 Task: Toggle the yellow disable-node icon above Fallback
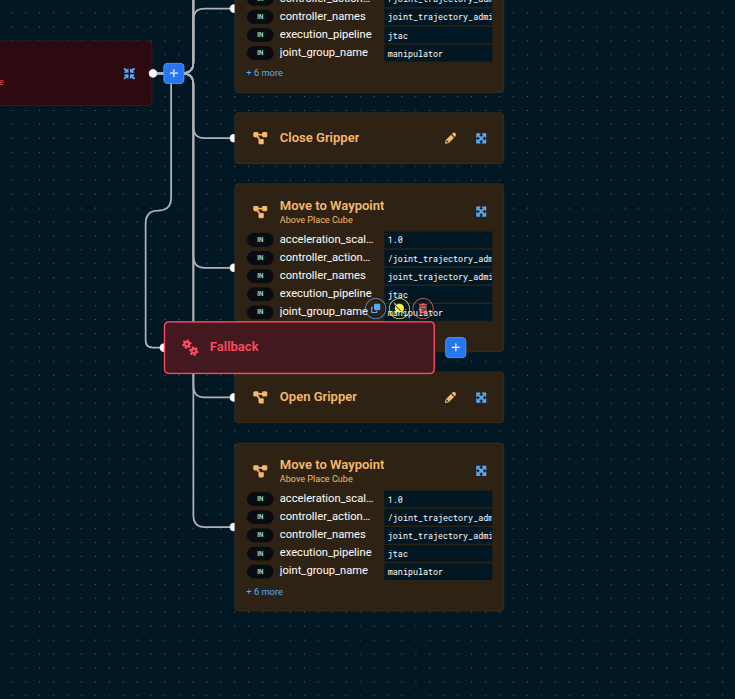pyautogui.click(x=399, y=309)
